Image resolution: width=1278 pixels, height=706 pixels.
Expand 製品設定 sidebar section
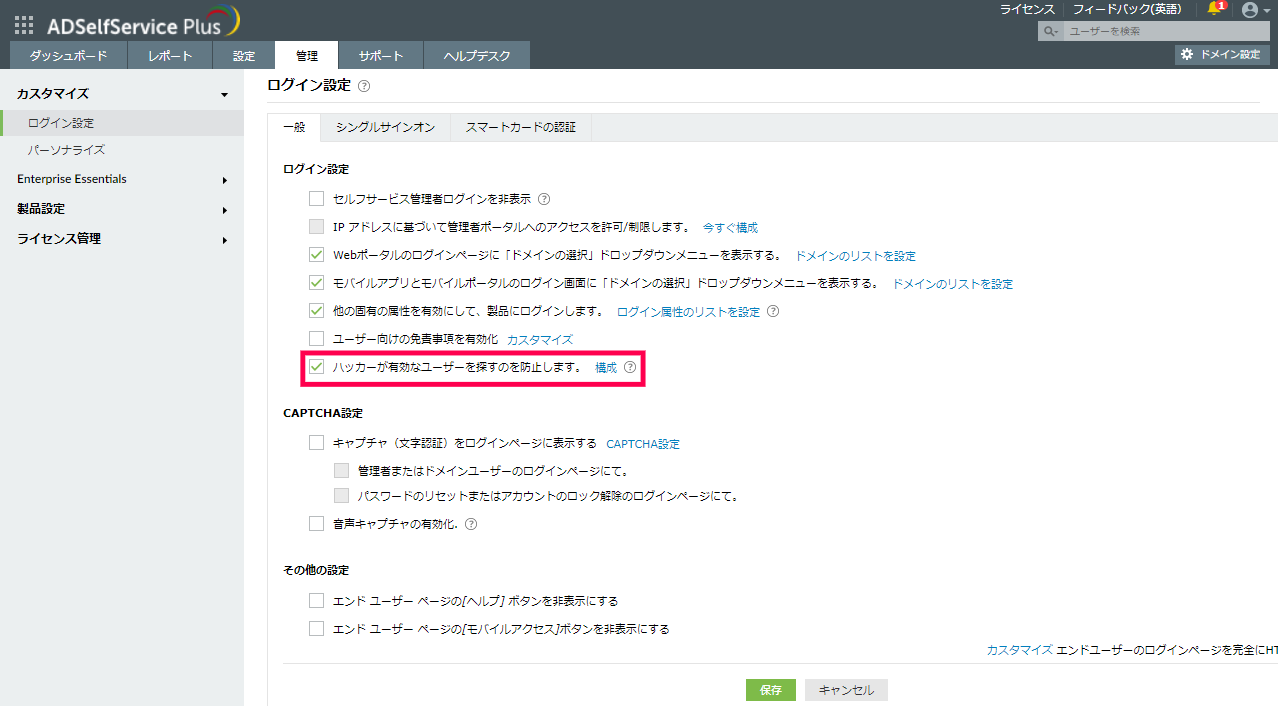point(225,210)
